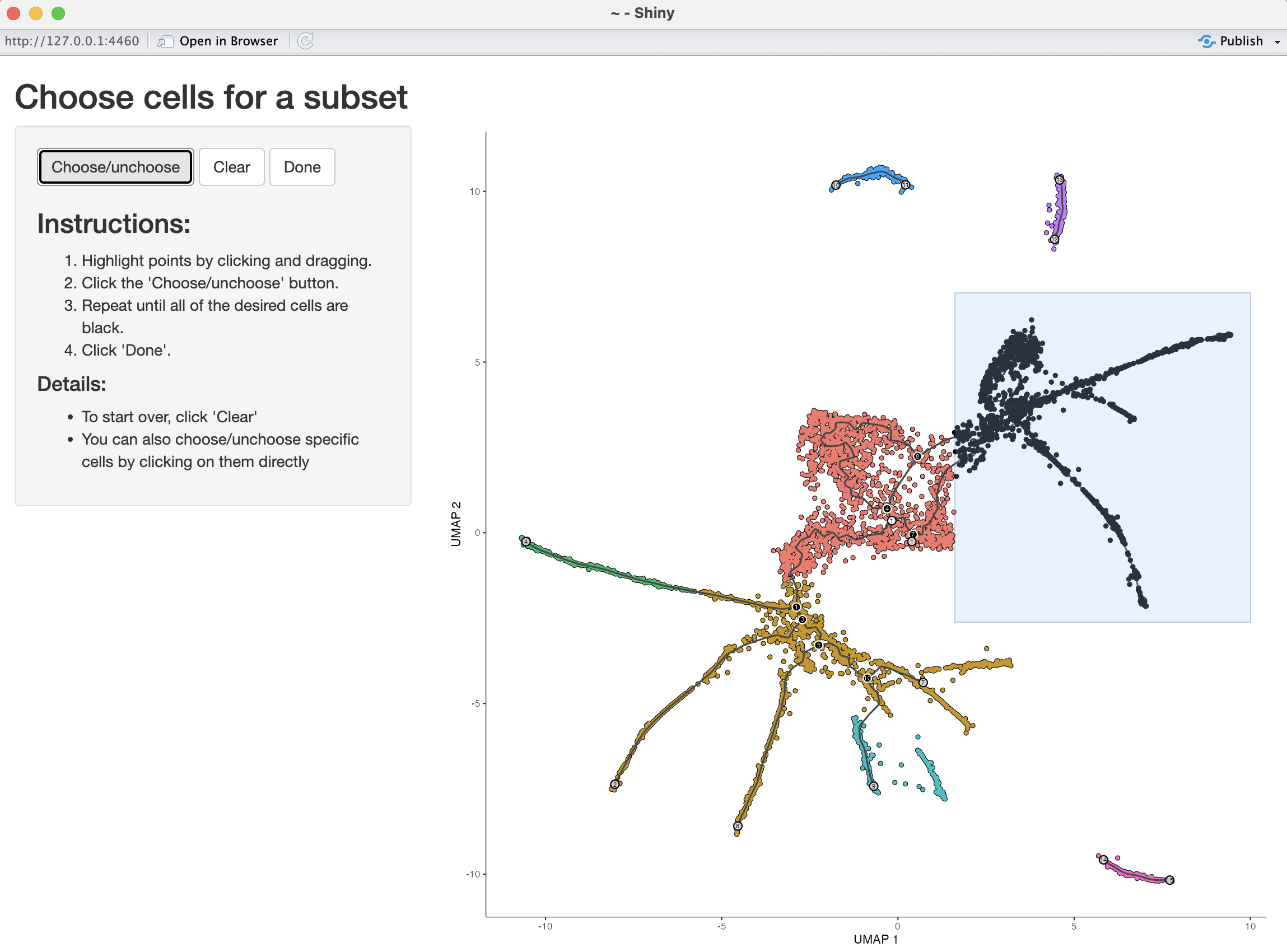
Task: Click the app URL address field
Action: click(72, 41)
